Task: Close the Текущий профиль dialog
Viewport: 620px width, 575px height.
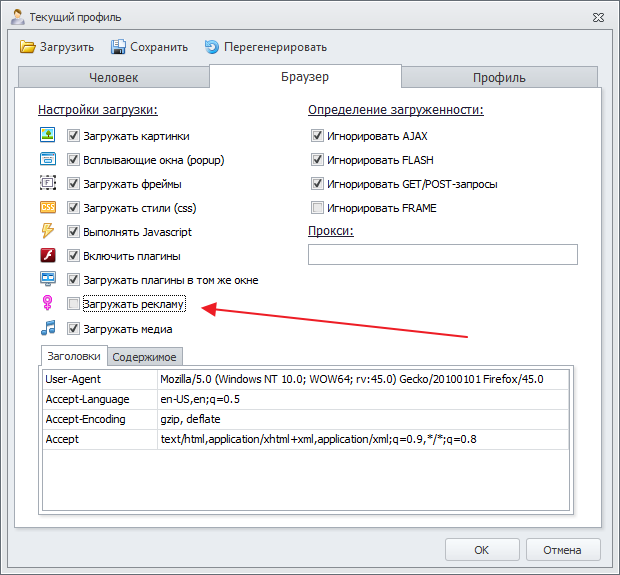Action: point(598,17)
